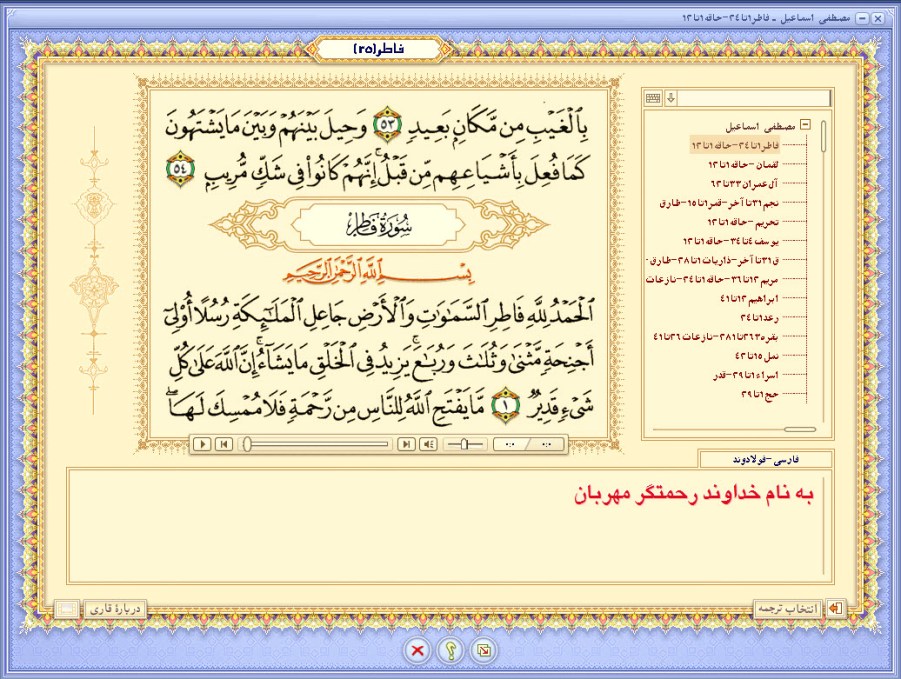Select the فاطر ۱تا ۳٤ - حاقه recitation

pyautogui.click(x=735, y=145)
